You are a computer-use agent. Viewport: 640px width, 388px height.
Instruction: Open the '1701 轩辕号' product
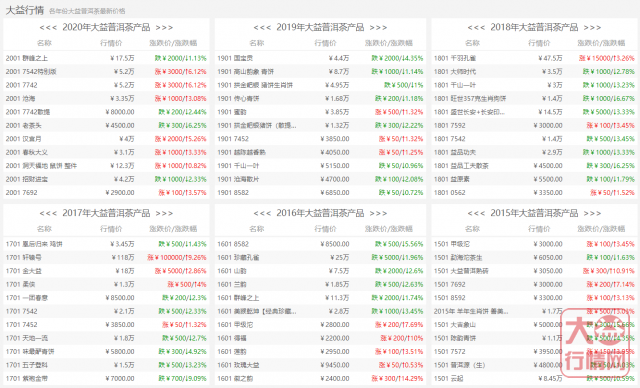coord(24,257)
